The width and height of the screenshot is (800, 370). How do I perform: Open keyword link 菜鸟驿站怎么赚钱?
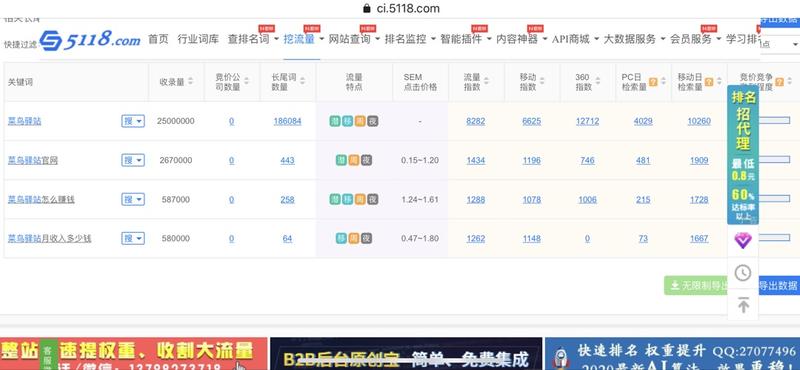41,200
